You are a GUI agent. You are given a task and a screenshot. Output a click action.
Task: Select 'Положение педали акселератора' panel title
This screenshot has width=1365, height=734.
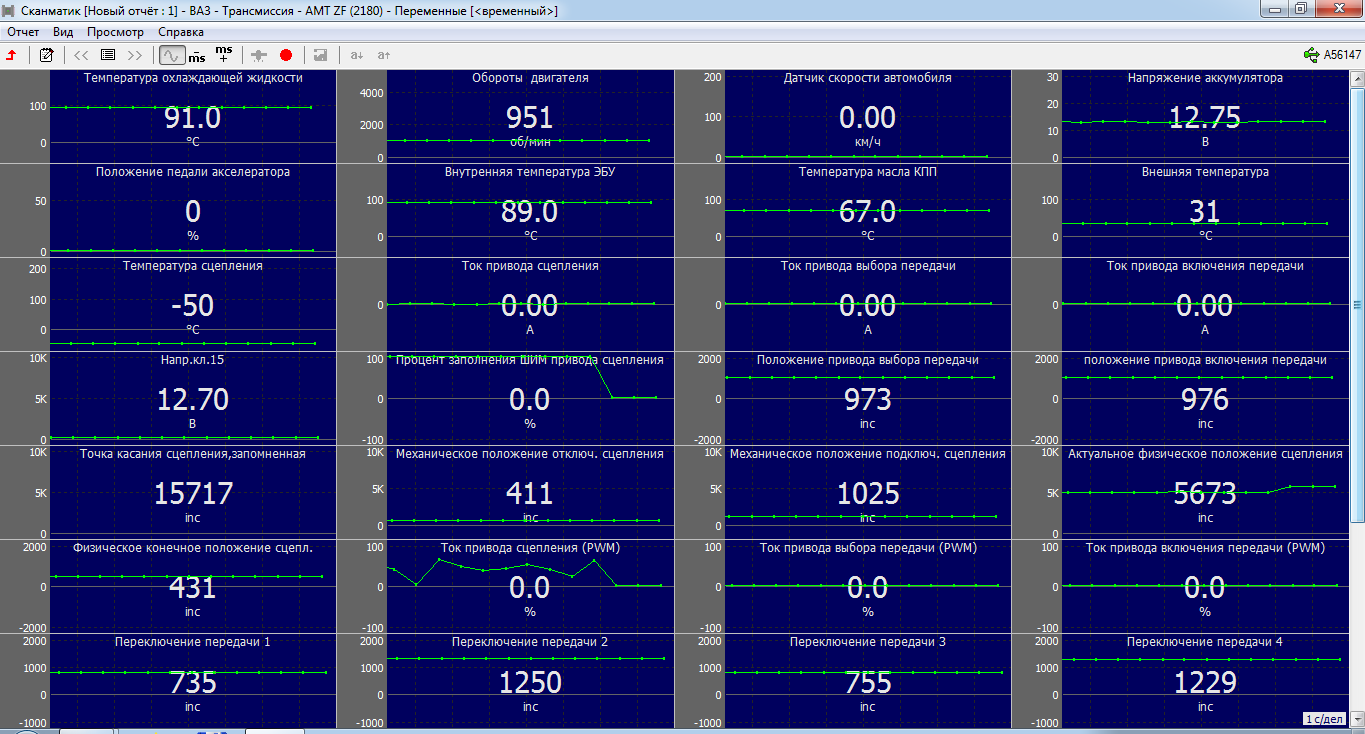coord(193,172)
